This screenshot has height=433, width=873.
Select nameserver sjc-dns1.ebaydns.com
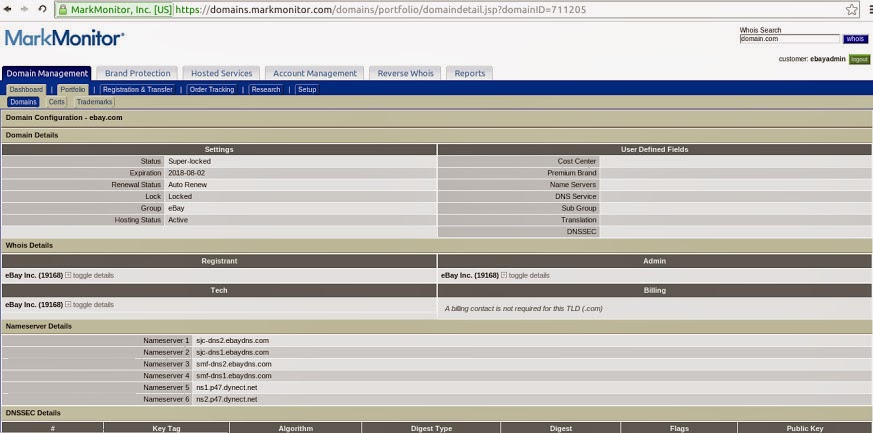[x=233, y=352]
